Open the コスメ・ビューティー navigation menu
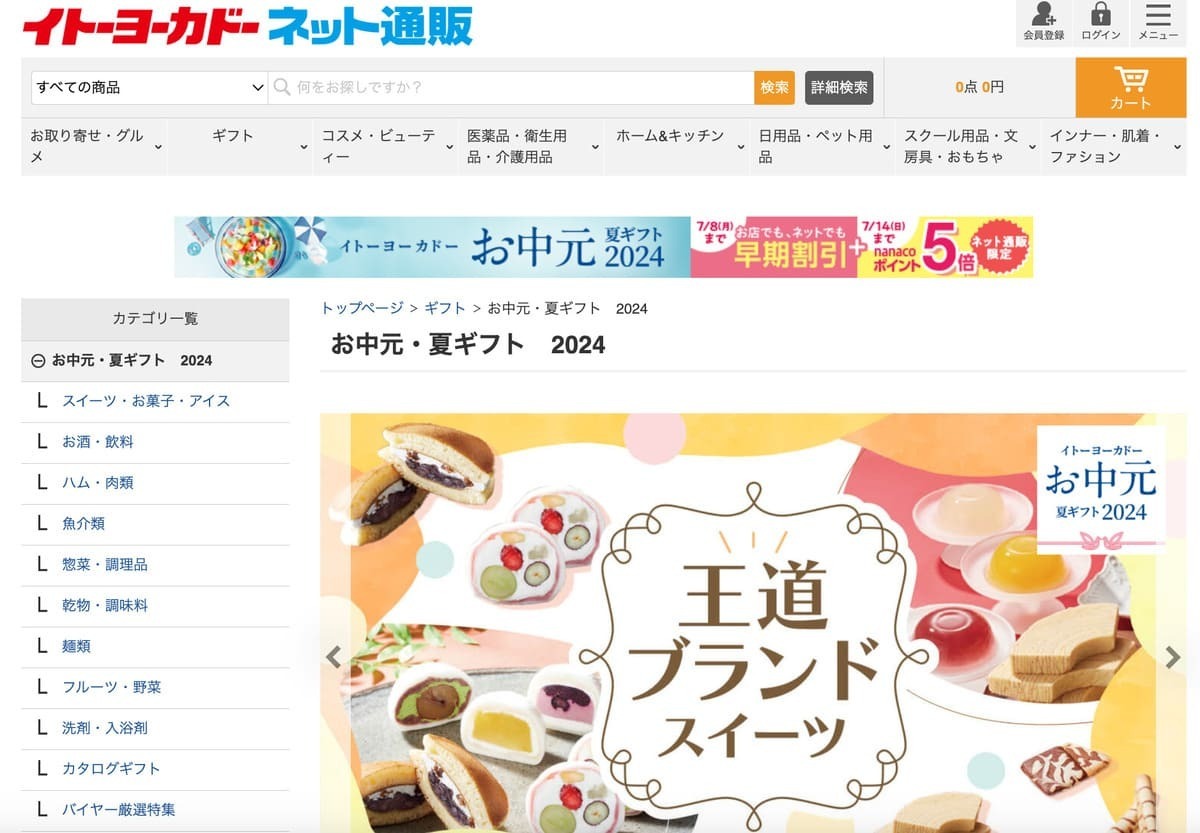This screenshot has width=1200, height=833. (386, 146)
